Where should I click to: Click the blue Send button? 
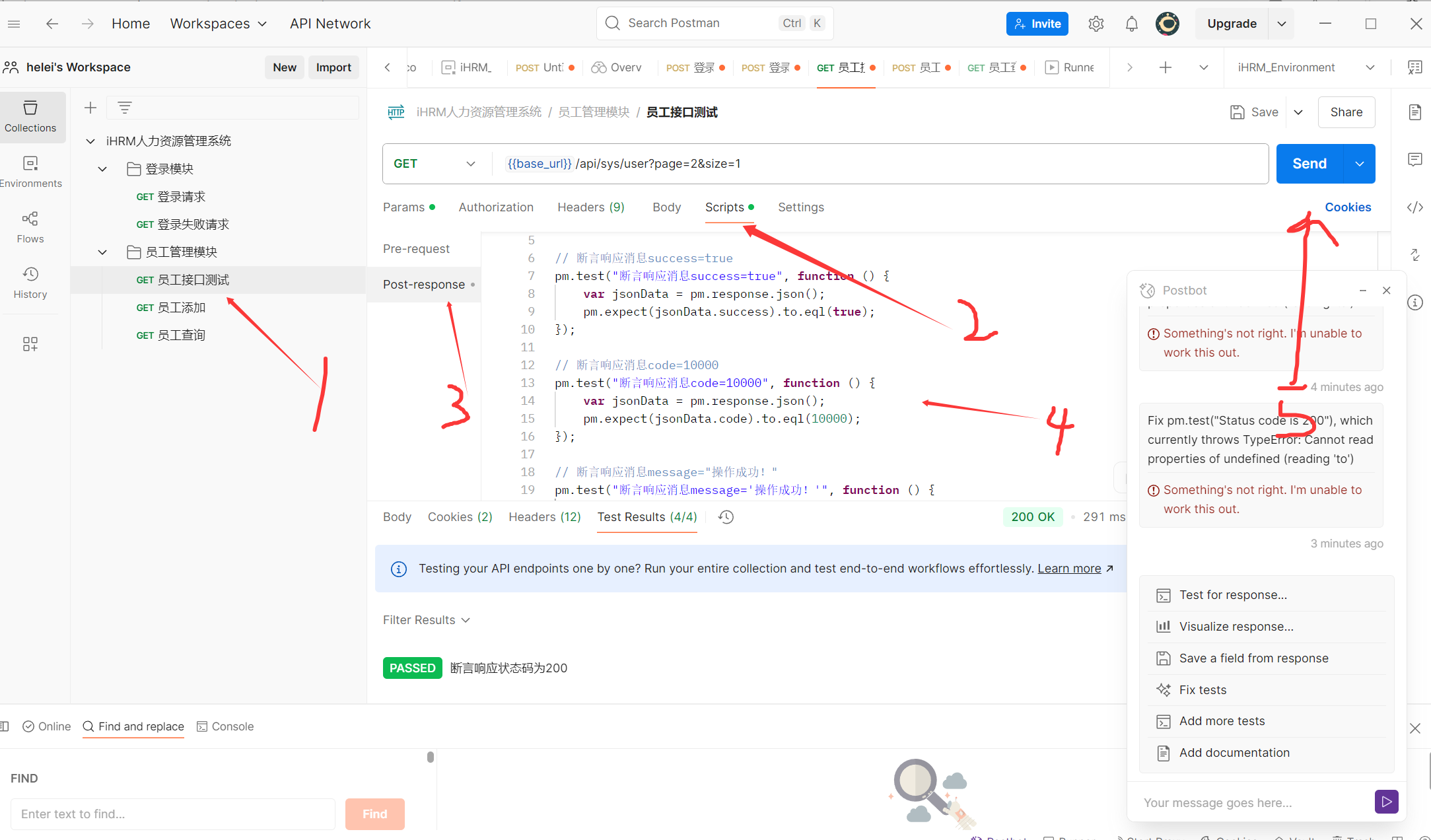point(1309,164)
